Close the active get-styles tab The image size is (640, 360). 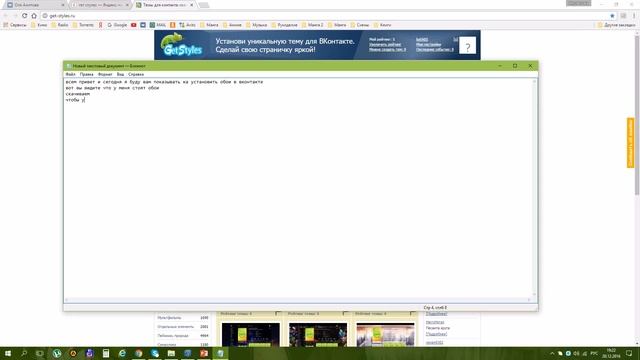(x=191, y=5)
